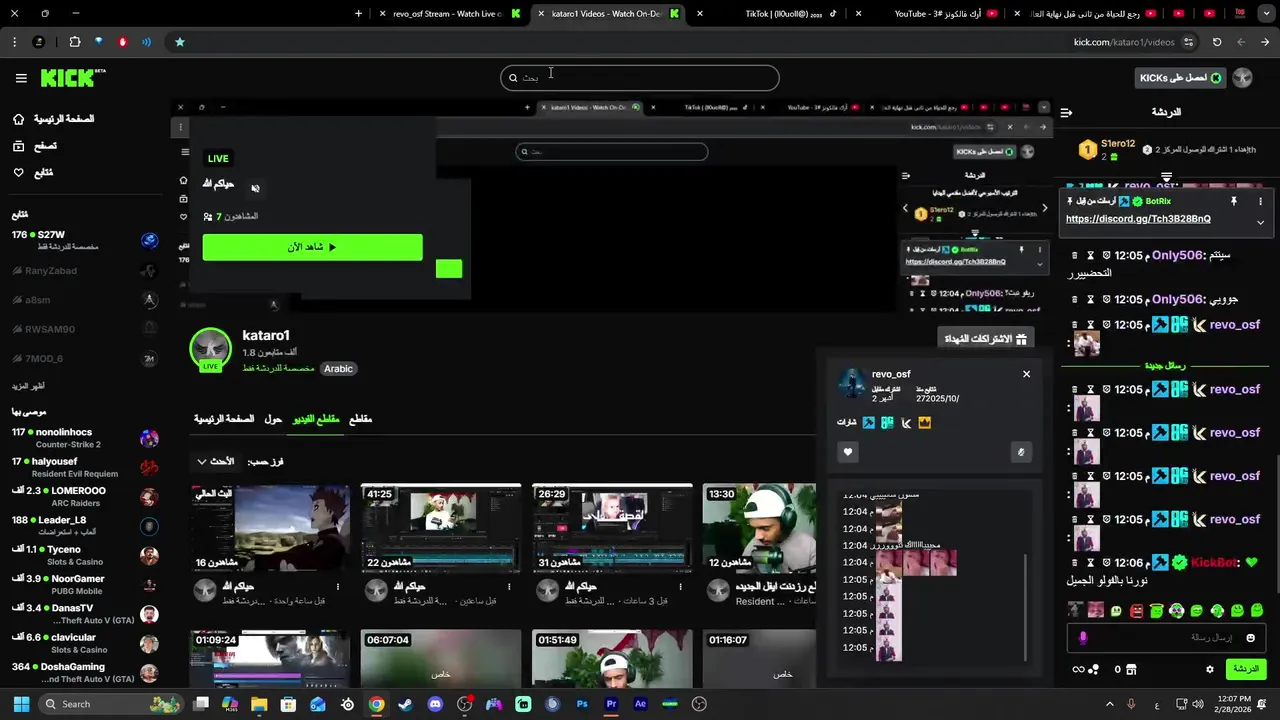Open RanyZabad offline channel entry
This screenshot has height=720, width=1280.
pyautogui.click(x=85, y=270)
